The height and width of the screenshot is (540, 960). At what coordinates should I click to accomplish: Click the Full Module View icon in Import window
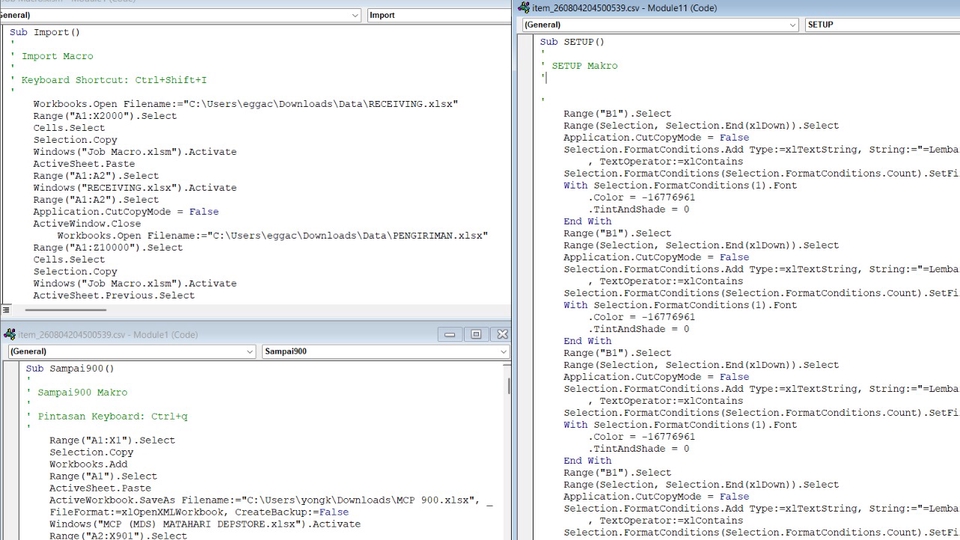pos(6,310)
